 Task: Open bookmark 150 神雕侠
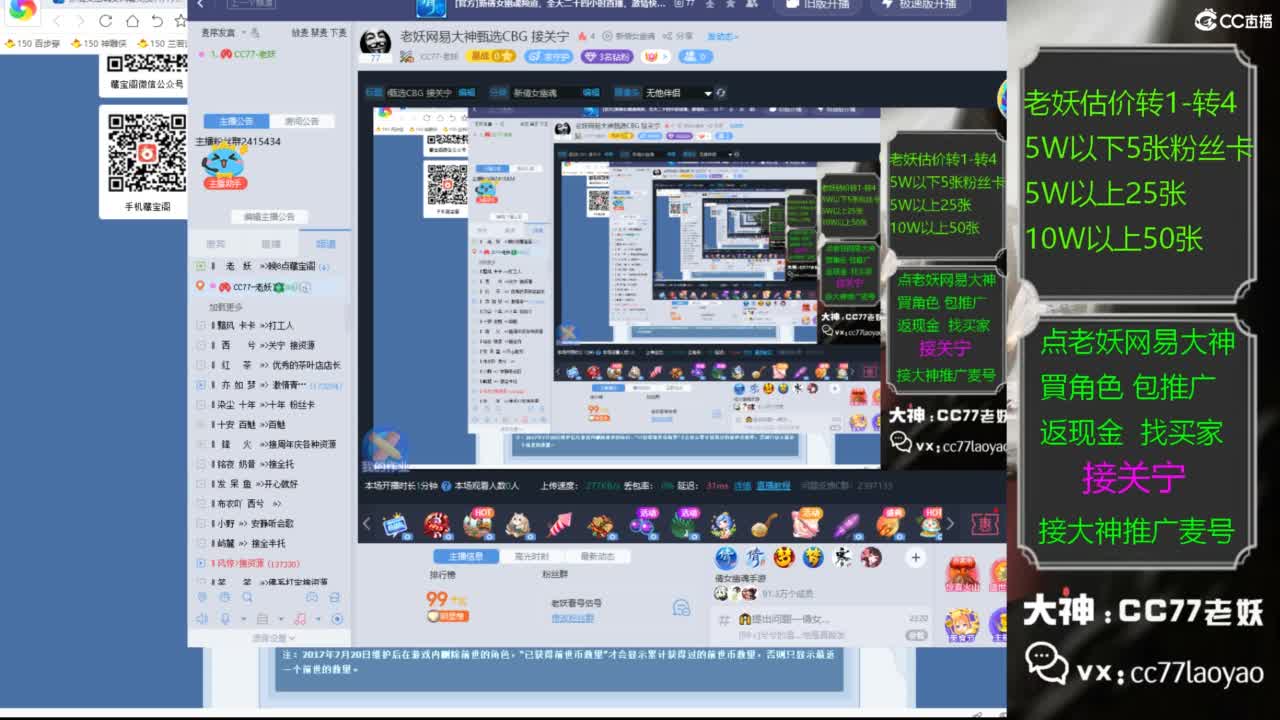pos(98,44)
